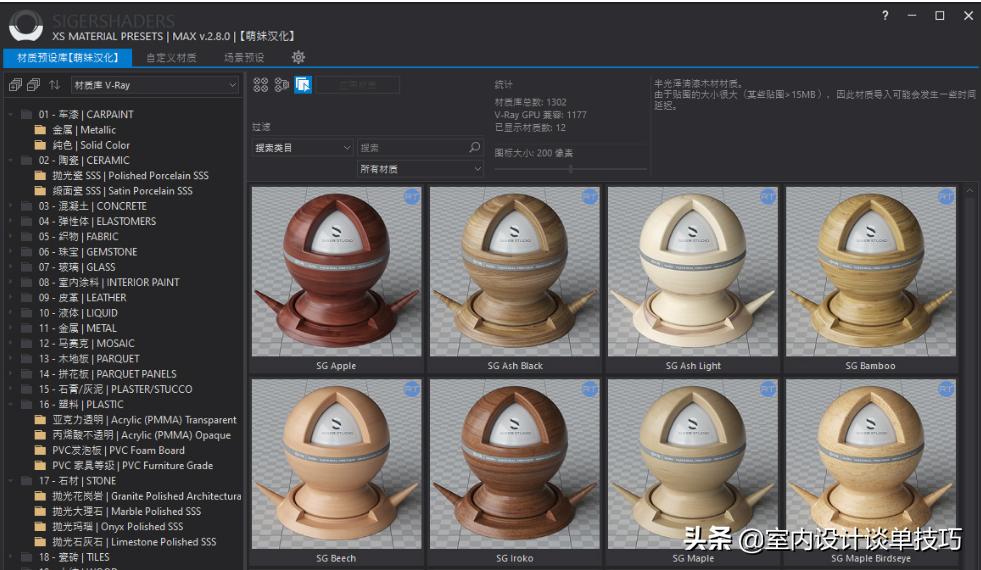This screenshot has width=981, height=570.
Task: Collapse the 02 CERAMIC tree node
Action: click(11, 160)
